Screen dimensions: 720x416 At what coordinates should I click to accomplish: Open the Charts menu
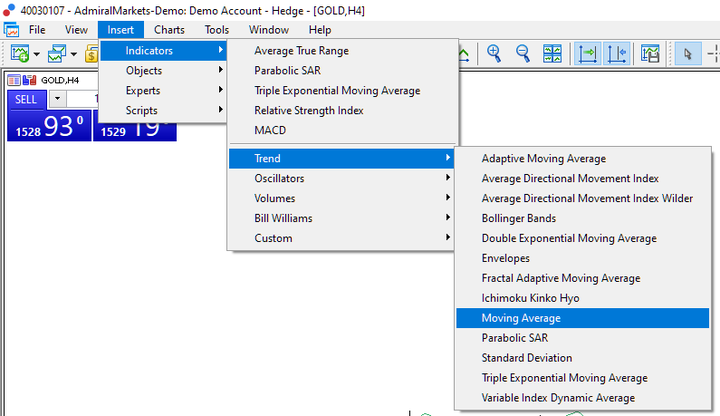click(x=169, y=30)
